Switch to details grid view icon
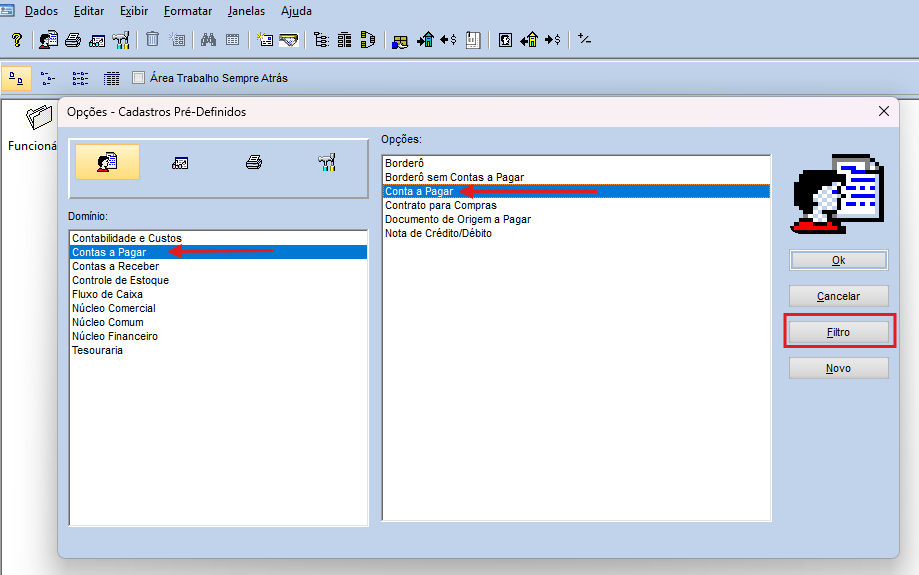This screenshot has height=575, width=919. [112, 78]
